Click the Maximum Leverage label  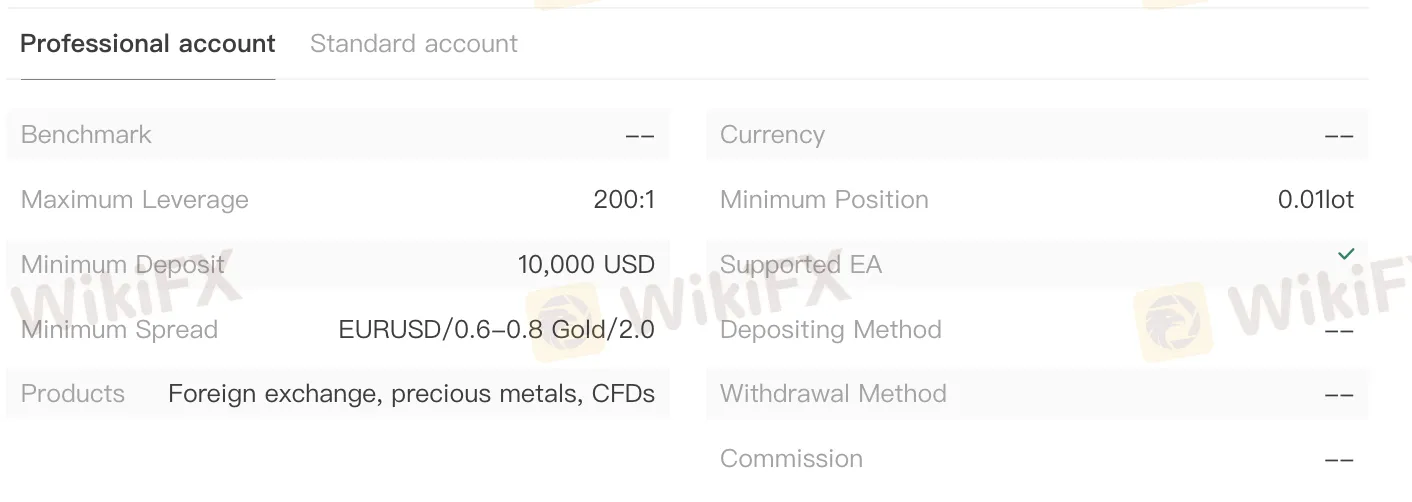pyautogui.click(x=135, y=200)
